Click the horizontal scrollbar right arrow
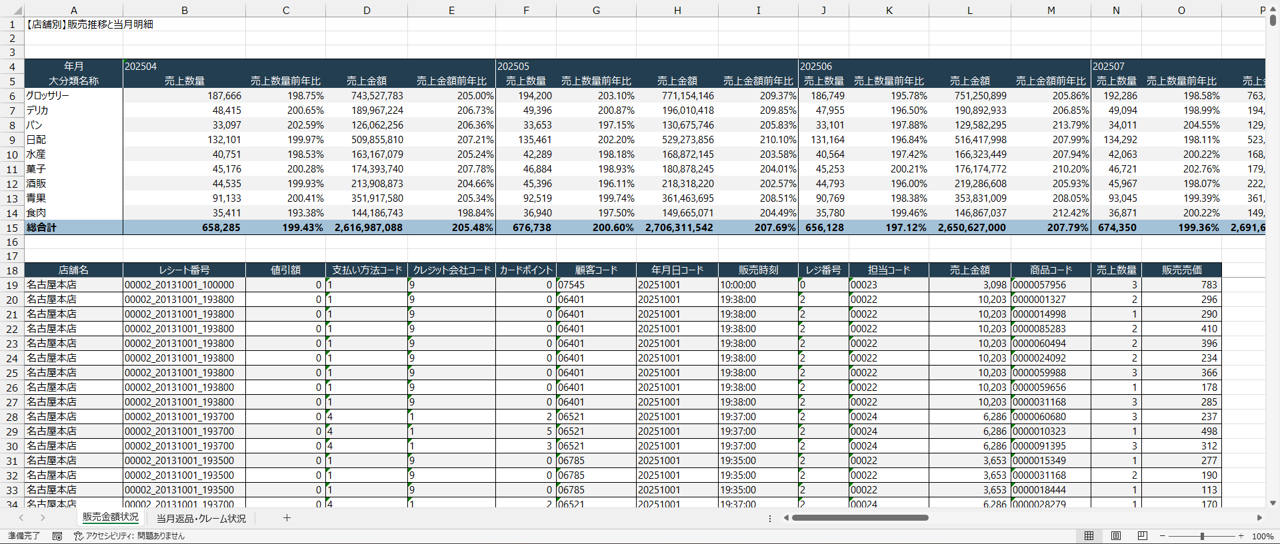The image size is (1280, 544). (1259, 518)
